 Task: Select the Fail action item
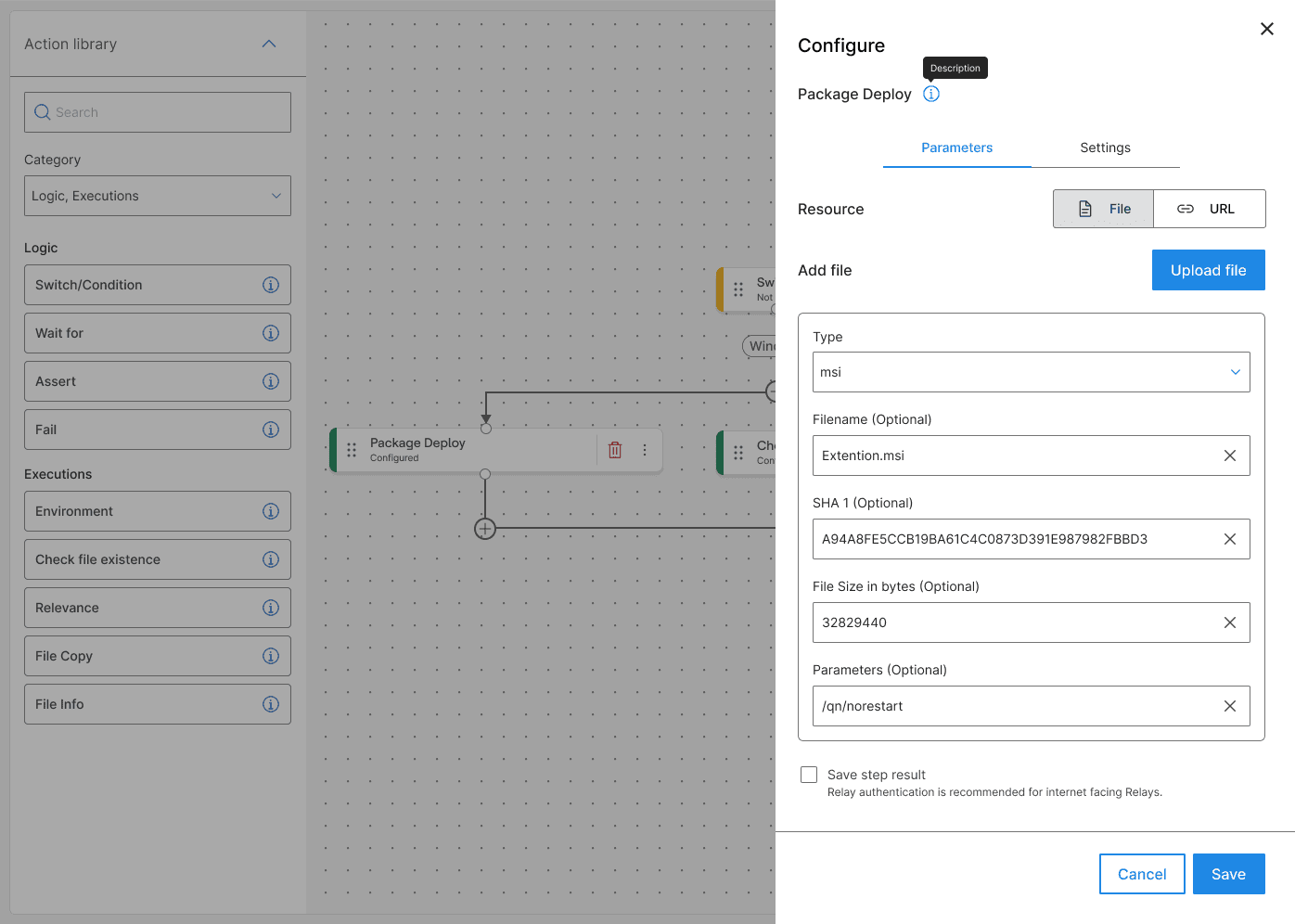point(158,430)
